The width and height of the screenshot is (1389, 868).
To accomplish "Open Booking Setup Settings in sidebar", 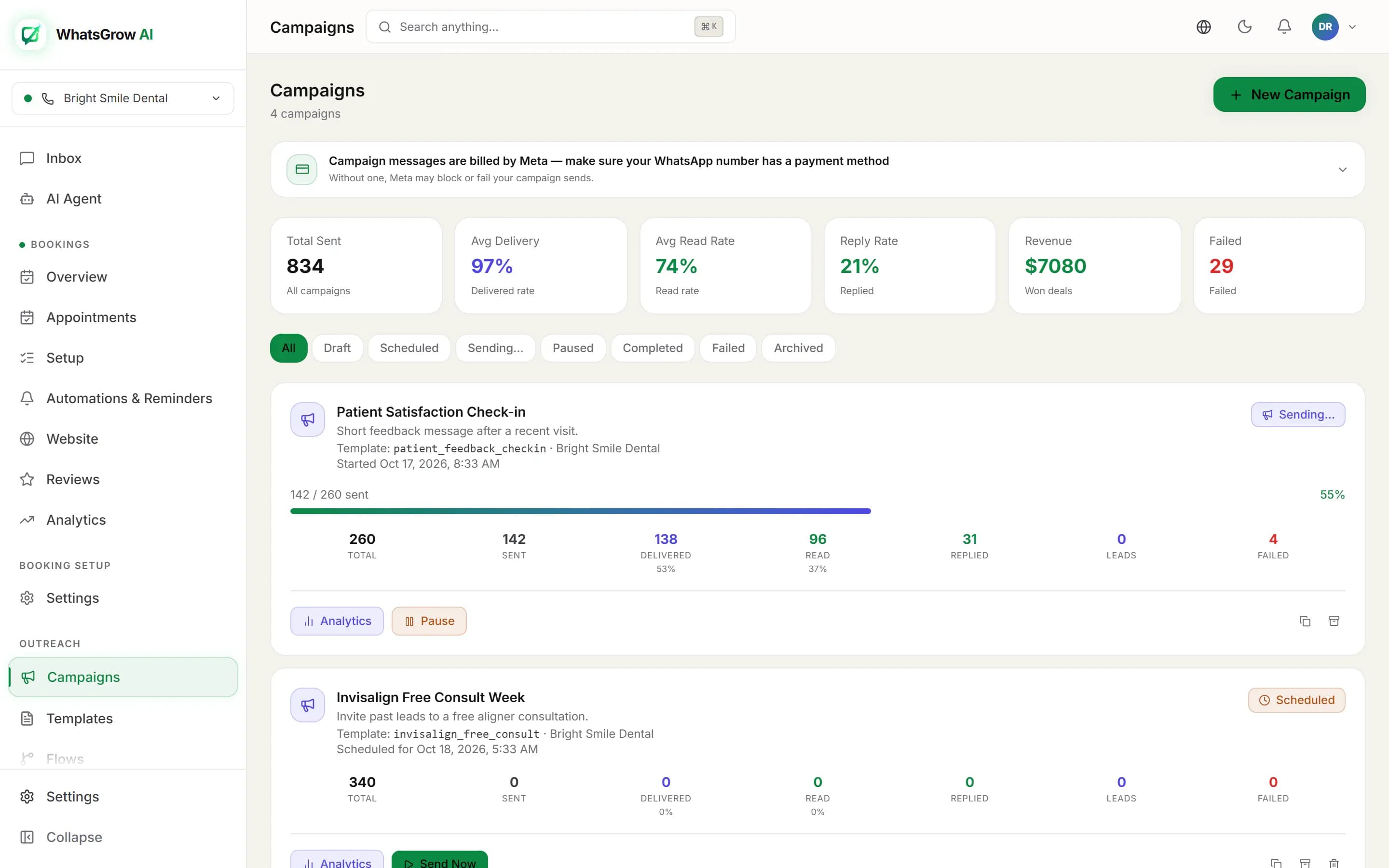I will coord(123,598).
